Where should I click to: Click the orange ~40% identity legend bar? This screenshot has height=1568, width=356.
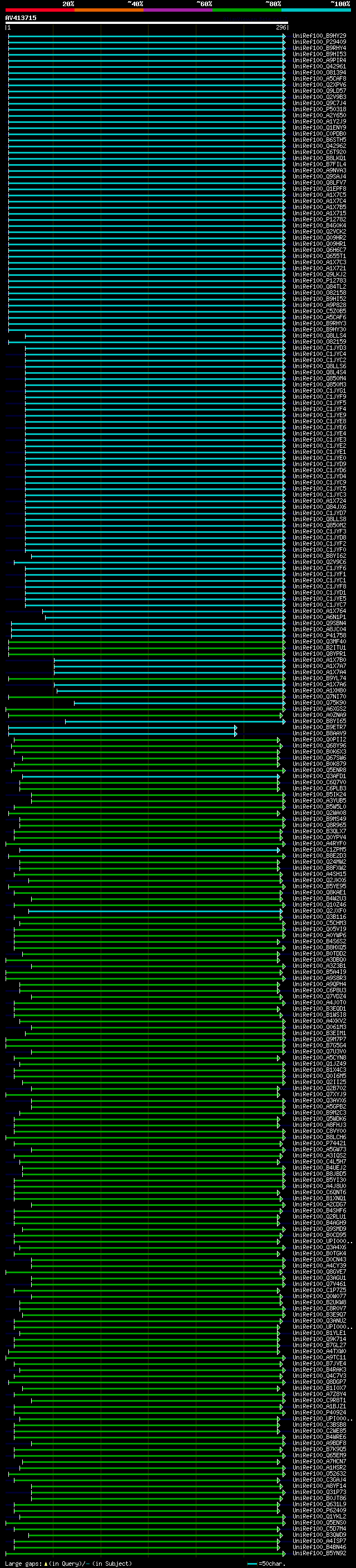[109, 10]
